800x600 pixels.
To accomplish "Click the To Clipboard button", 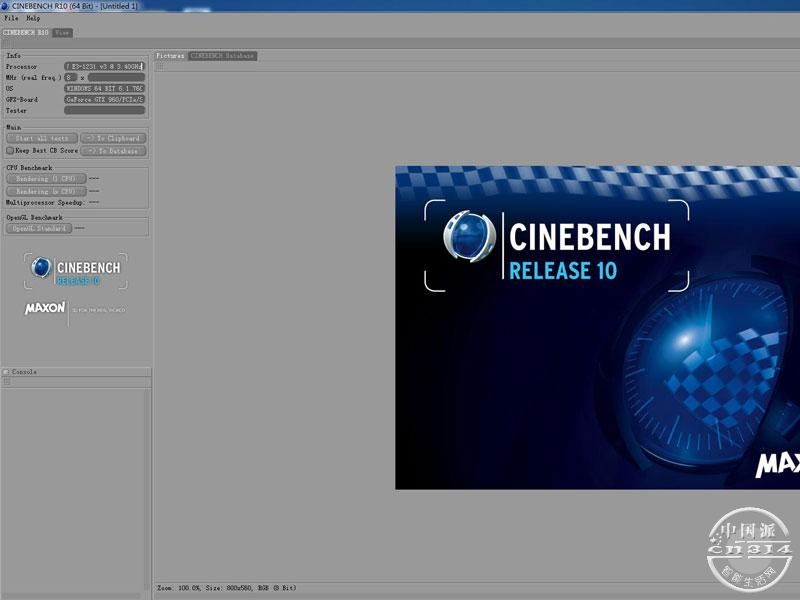I will (112, 138).
